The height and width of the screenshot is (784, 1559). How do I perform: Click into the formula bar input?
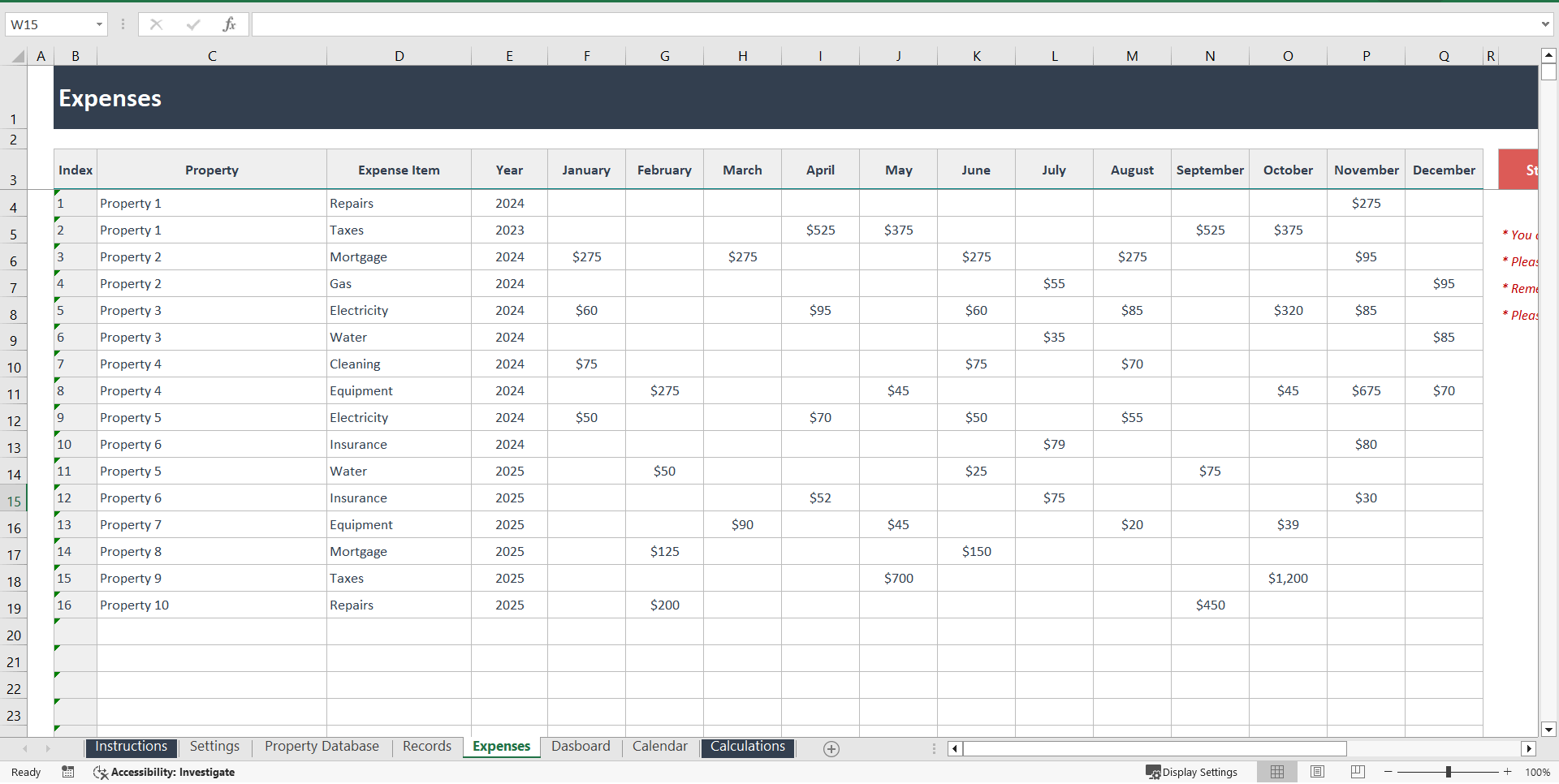(x=893, y=24)
